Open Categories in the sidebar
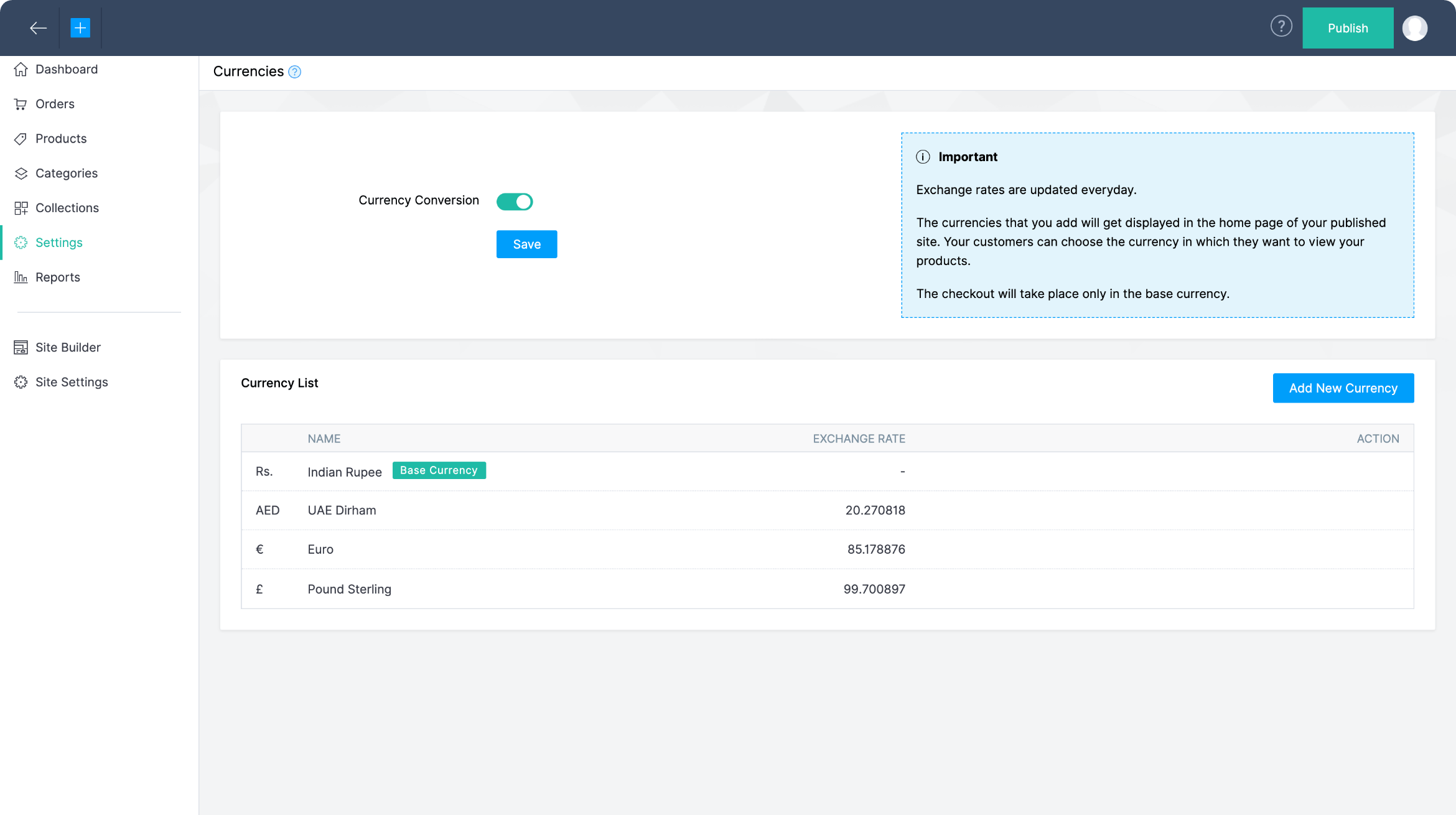1456x815 pixels. tap(67, 174)
